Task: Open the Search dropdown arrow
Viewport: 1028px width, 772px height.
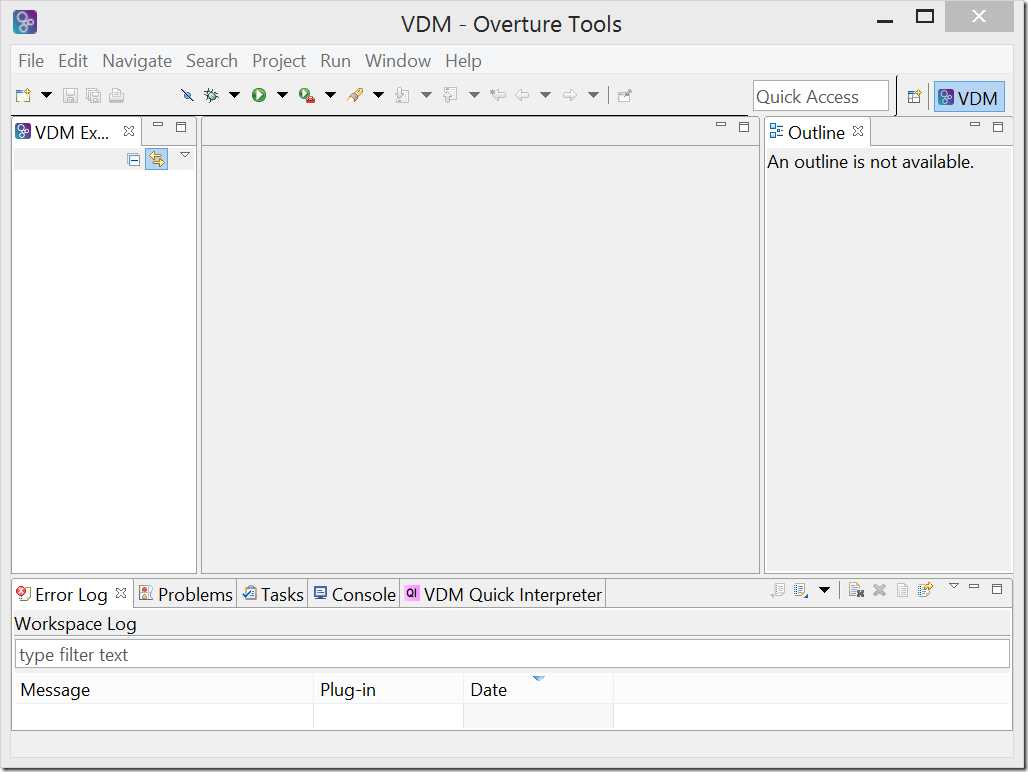Action: tap(378, 96)
